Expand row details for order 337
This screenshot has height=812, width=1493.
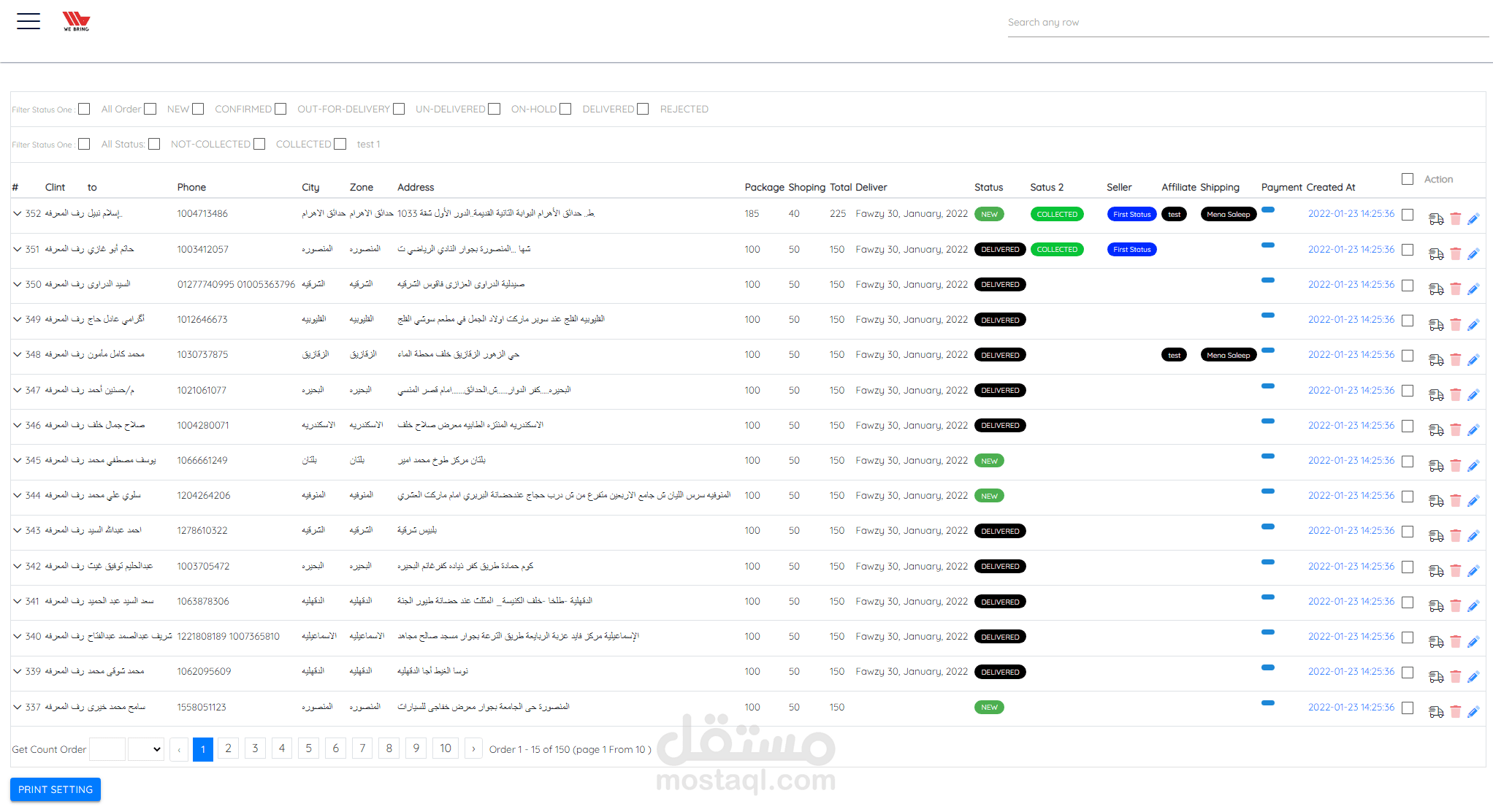point(17,707)
